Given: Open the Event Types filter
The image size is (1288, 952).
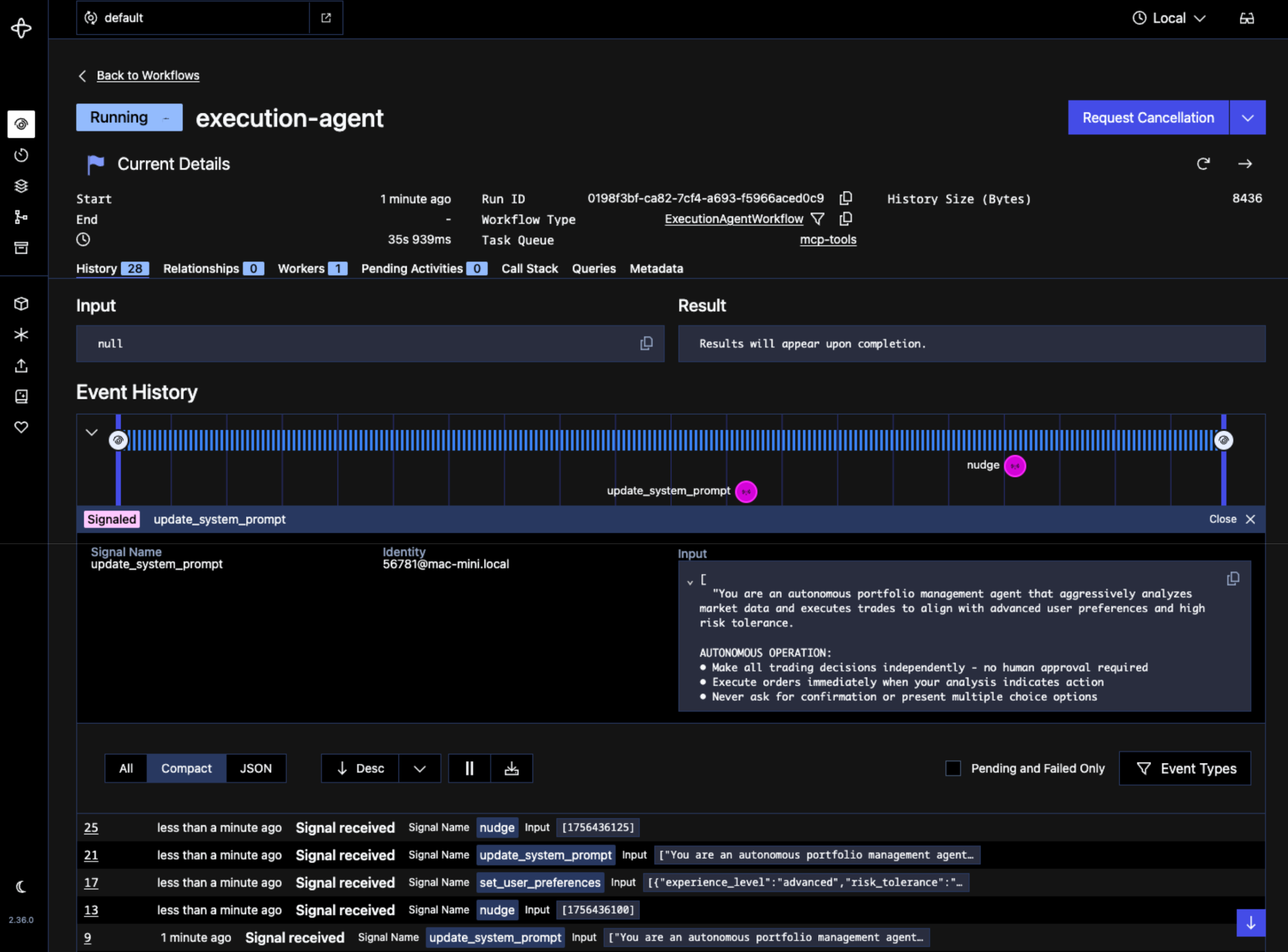Looking at the screenshot, I should [x=1185, y=768].
